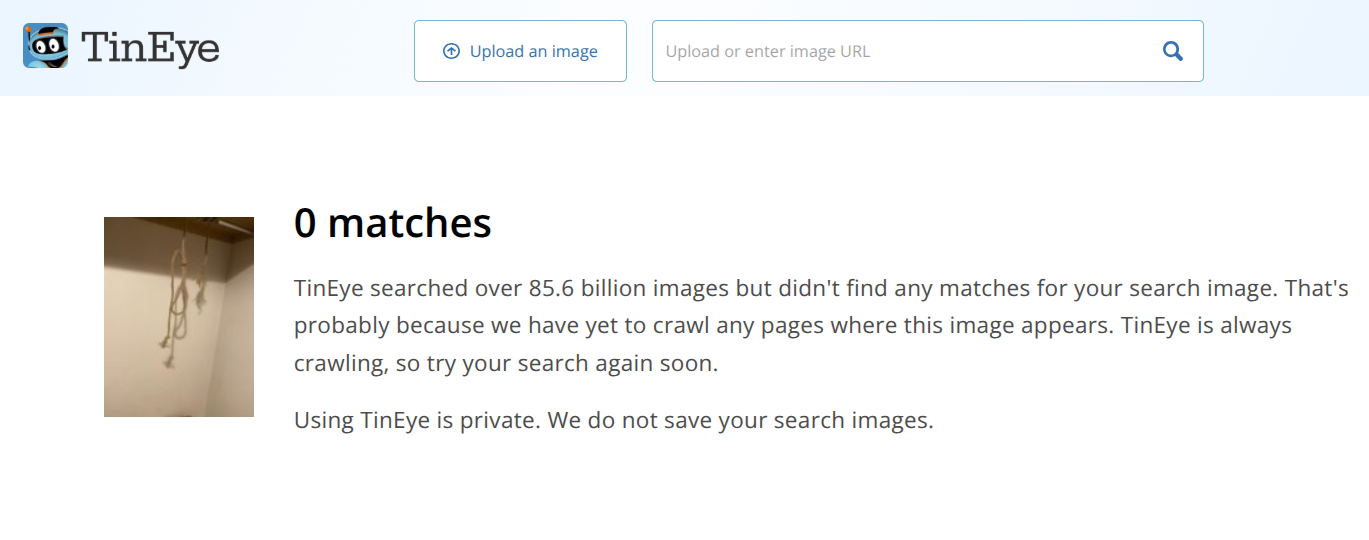Click the magnifying glass search icon
This screenshot has height=540, width=1369.
click(1173, 51)
